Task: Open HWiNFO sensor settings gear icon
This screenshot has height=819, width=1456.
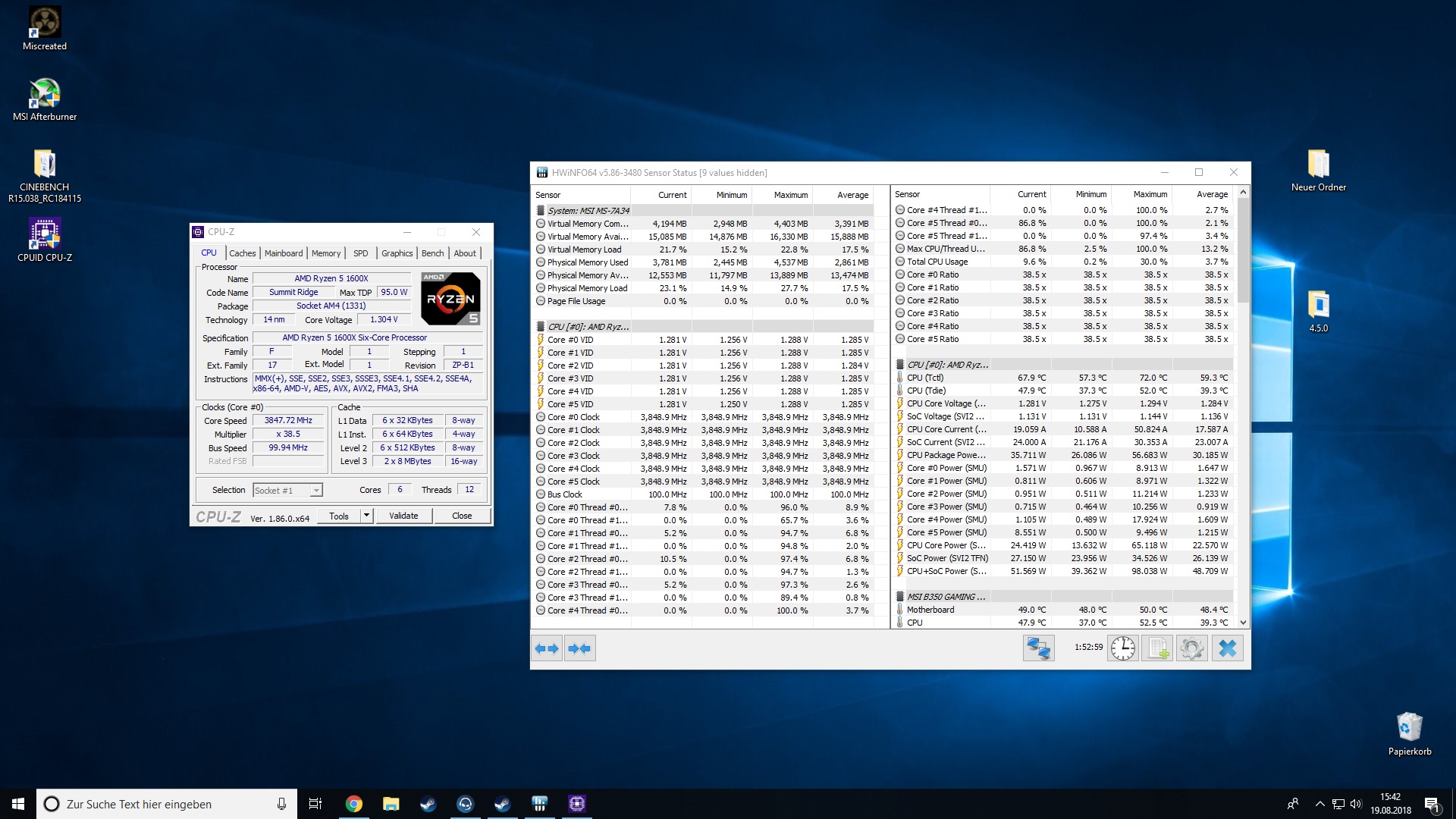Action: tap(1191, 648)
